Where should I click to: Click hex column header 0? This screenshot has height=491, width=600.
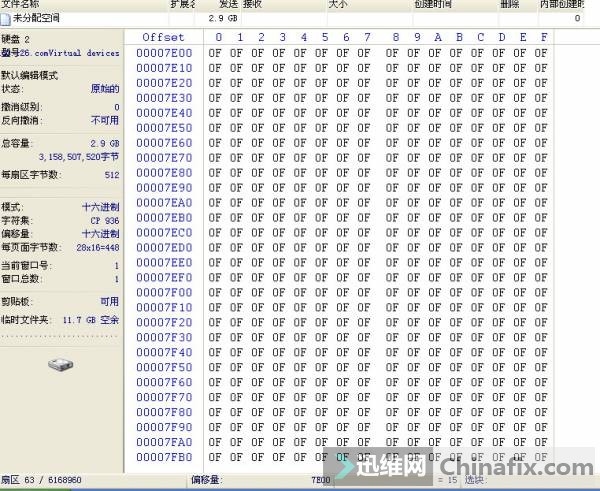point(218,37)
